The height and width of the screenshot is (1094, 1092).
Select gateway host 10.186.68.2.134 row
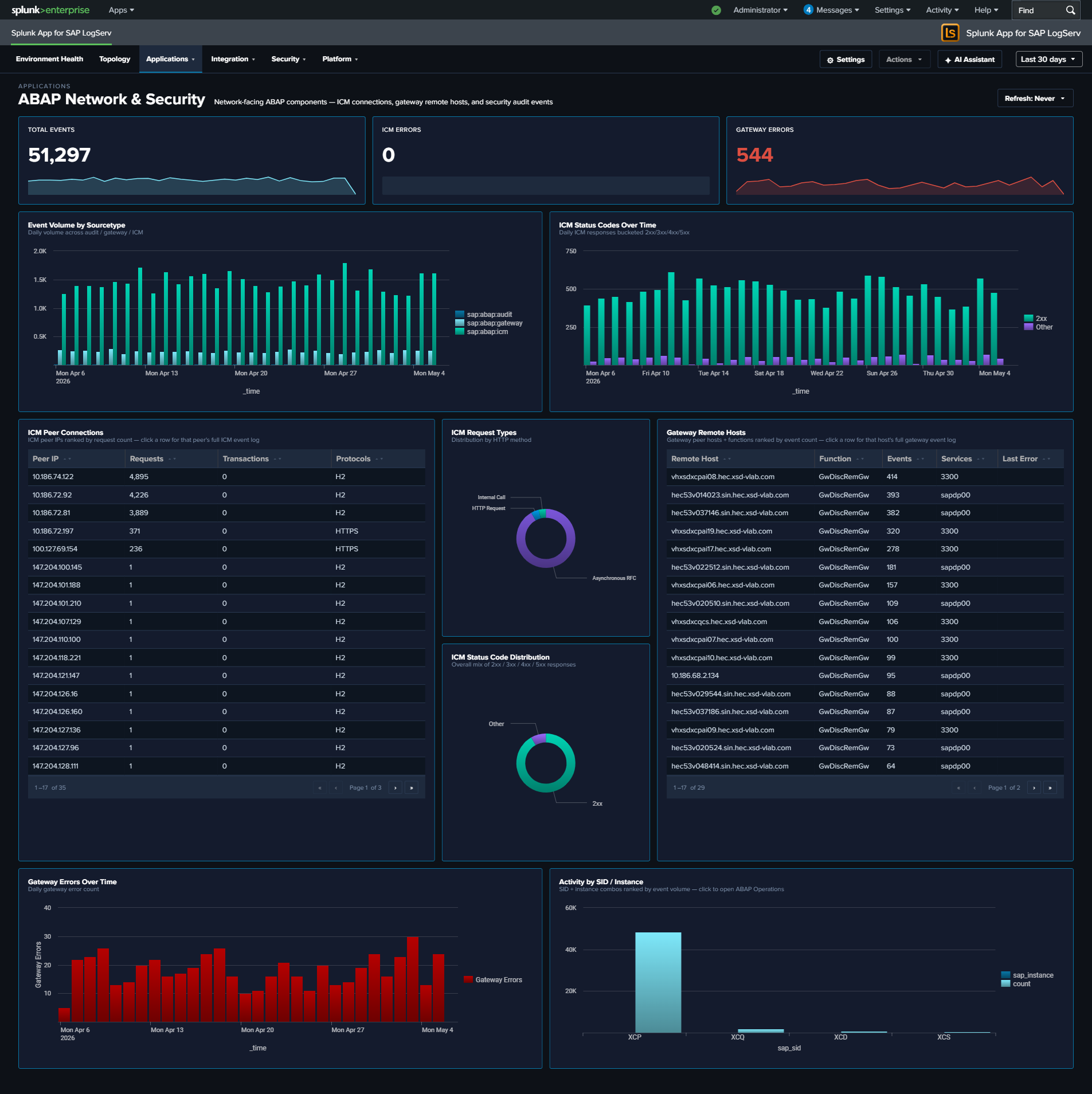pyautogui.click(x=865, y=675)
